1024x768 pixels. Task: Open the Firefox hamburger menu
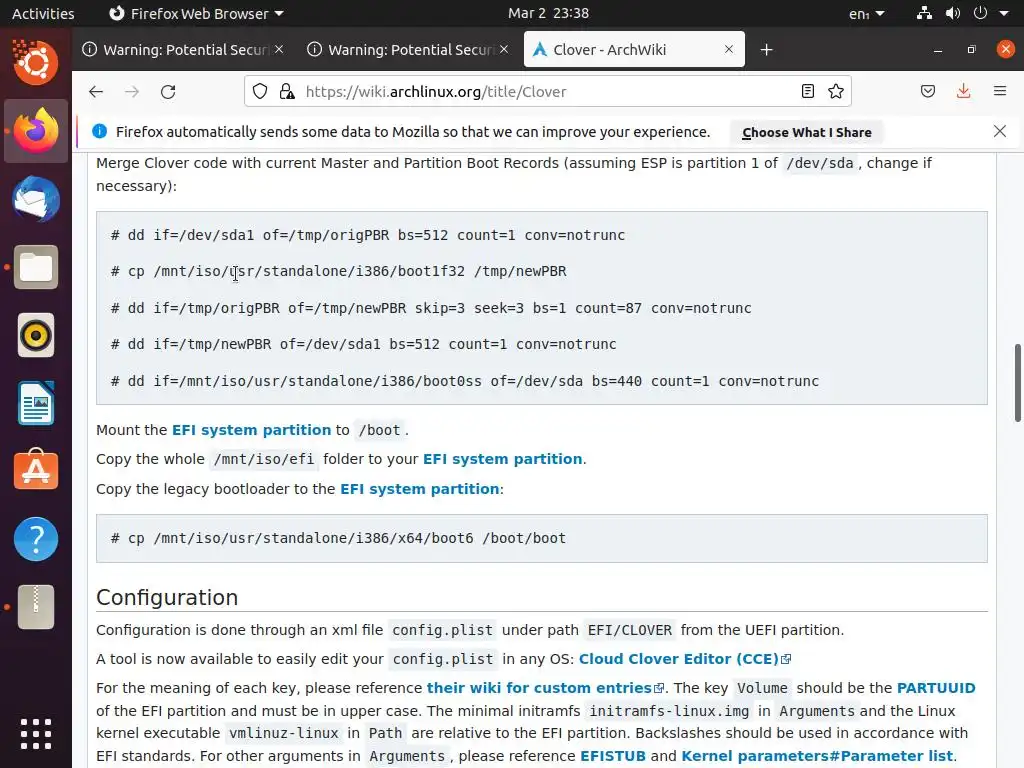[1000, 91]
